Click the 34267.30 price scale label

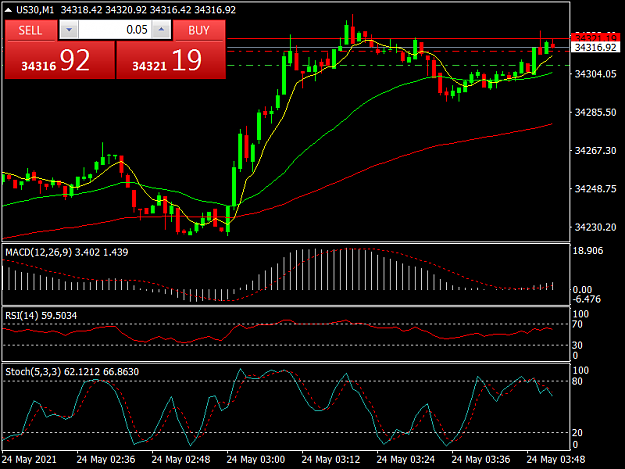[595, 151]
